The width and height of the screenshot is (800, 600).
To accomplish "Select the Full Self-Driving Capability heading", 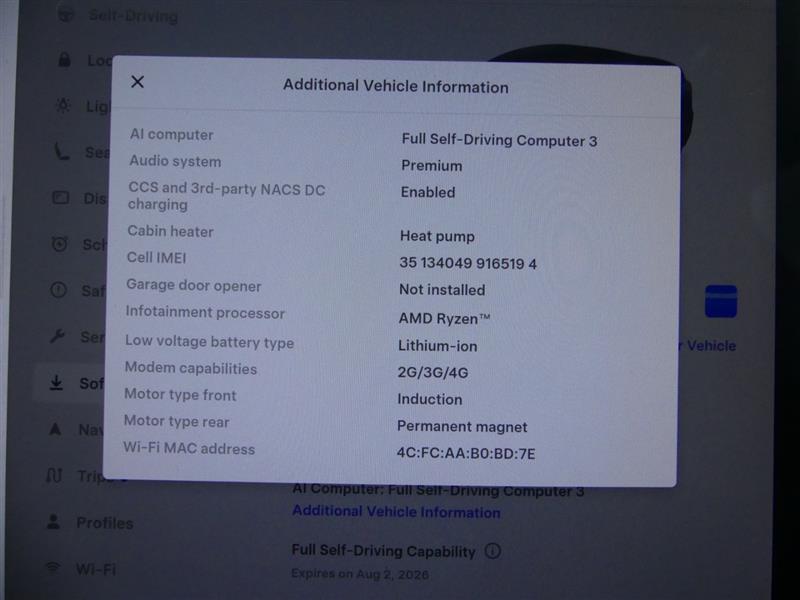I will [383, 551].
